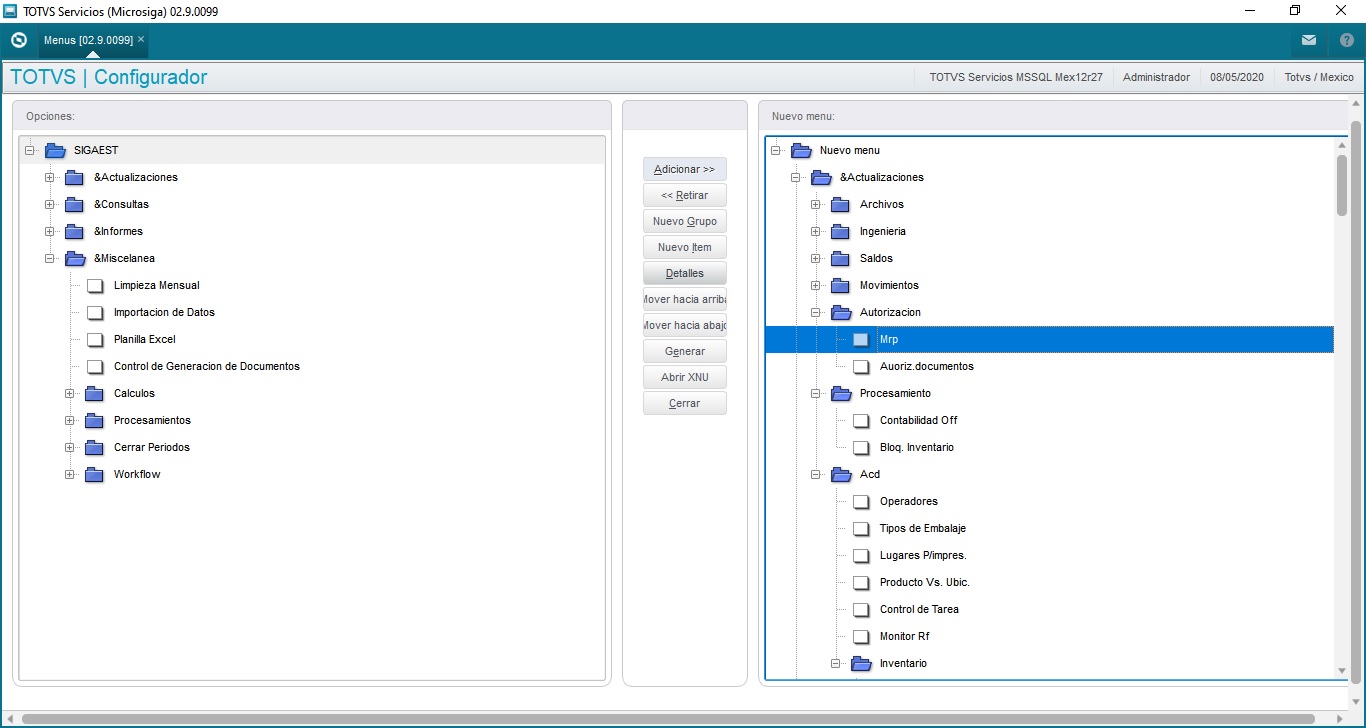
Task: Click the item icon beside Control de Tarea
Action: [861, 609]
